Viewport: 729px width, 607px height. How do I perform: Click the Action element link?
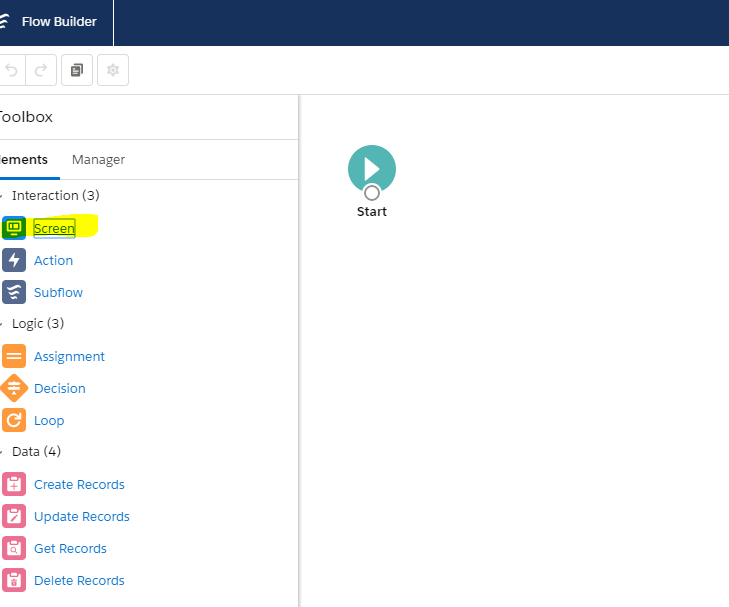tap(53, 260)
